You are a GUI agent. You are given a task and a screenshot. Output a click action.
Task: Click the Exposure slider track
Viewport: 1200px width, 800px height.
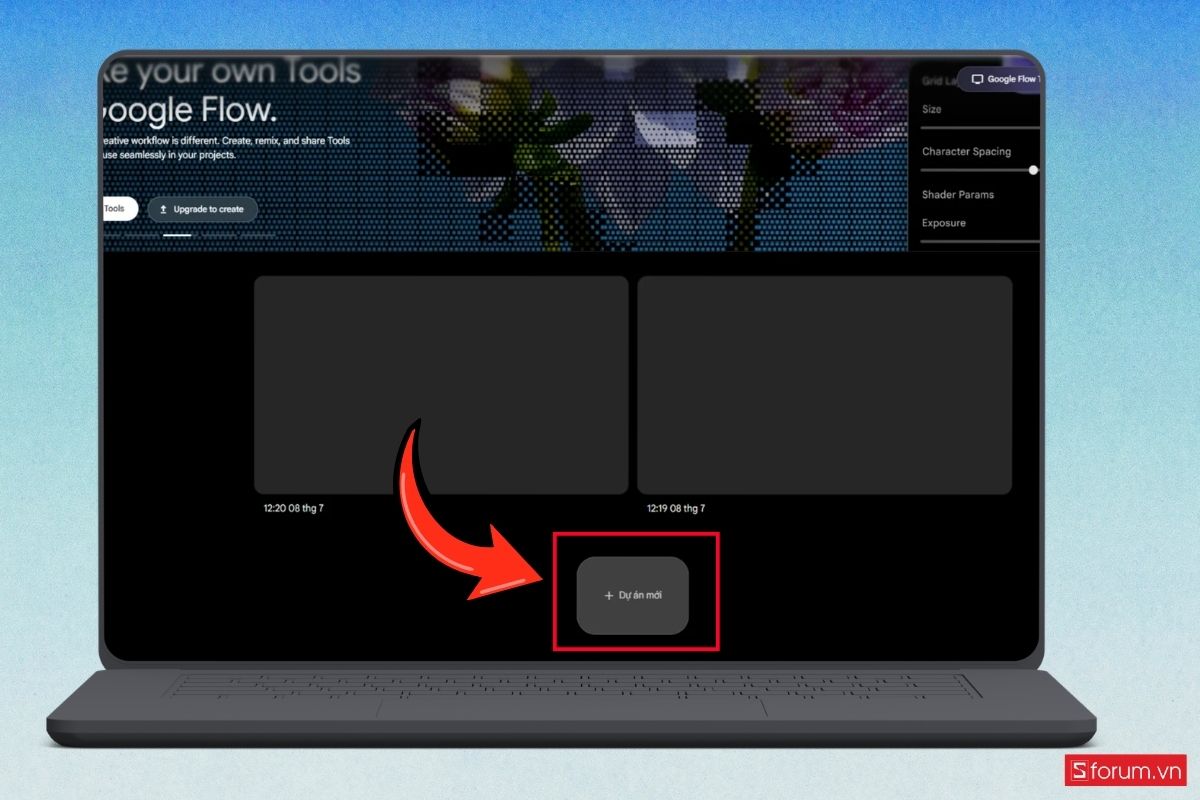tap(980, 241)
